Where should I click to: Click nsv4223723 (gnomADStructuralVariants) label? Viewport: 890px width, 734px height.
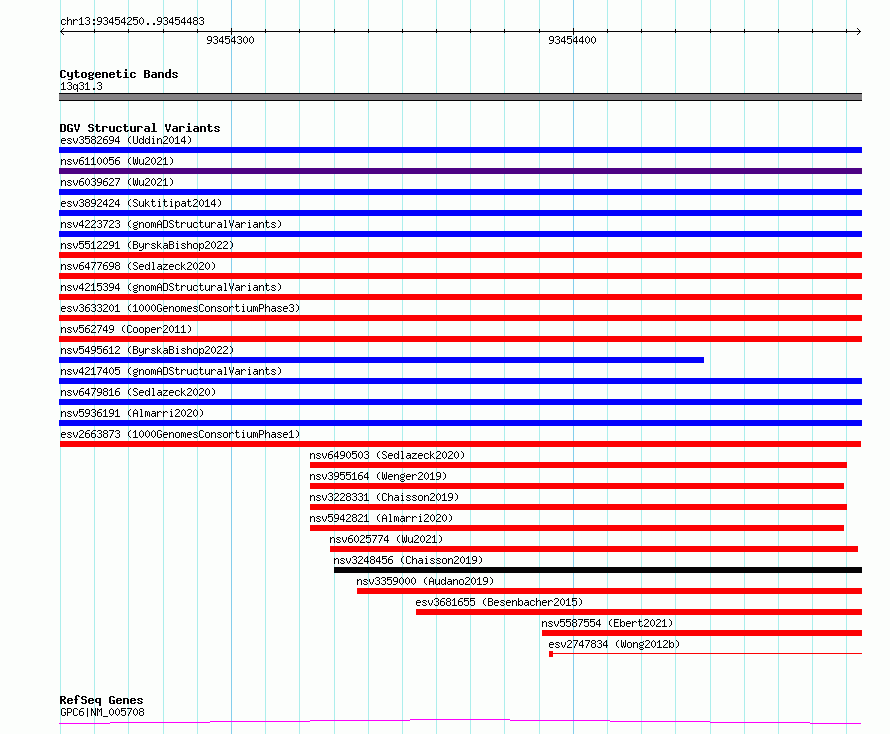(x=171, y=224)
